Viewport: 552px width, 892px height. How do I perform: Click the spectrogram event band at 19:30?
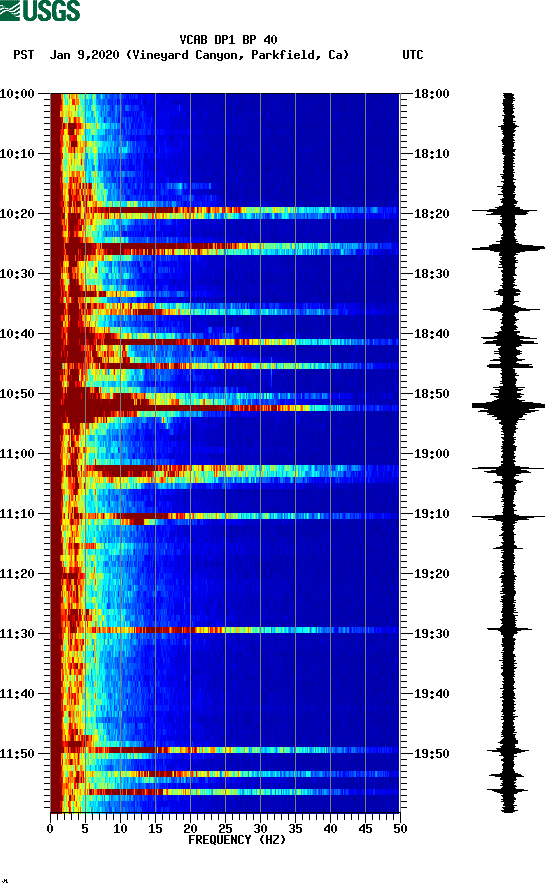click(225, 630)
